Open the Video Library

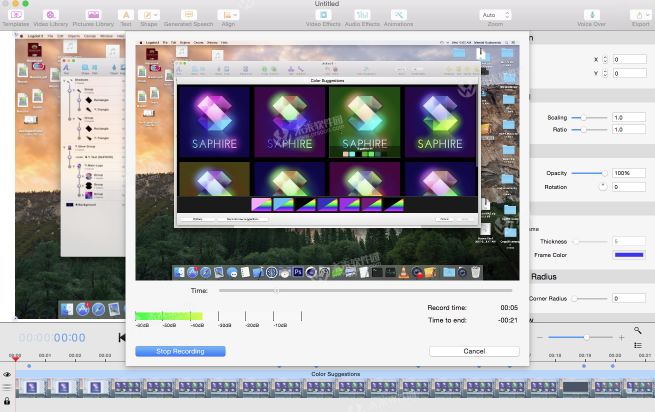[x=50, y=16]
